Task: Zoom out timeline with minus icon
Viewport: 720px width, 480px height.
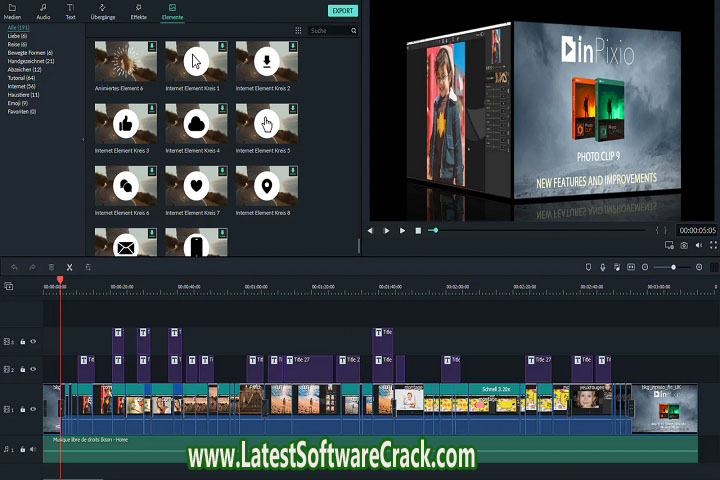Action: (x=645, y=267)
